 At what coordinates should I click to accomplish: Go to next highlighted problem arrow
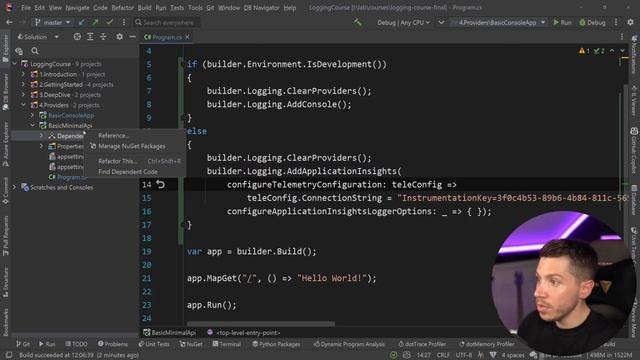[x=622, y=51]
